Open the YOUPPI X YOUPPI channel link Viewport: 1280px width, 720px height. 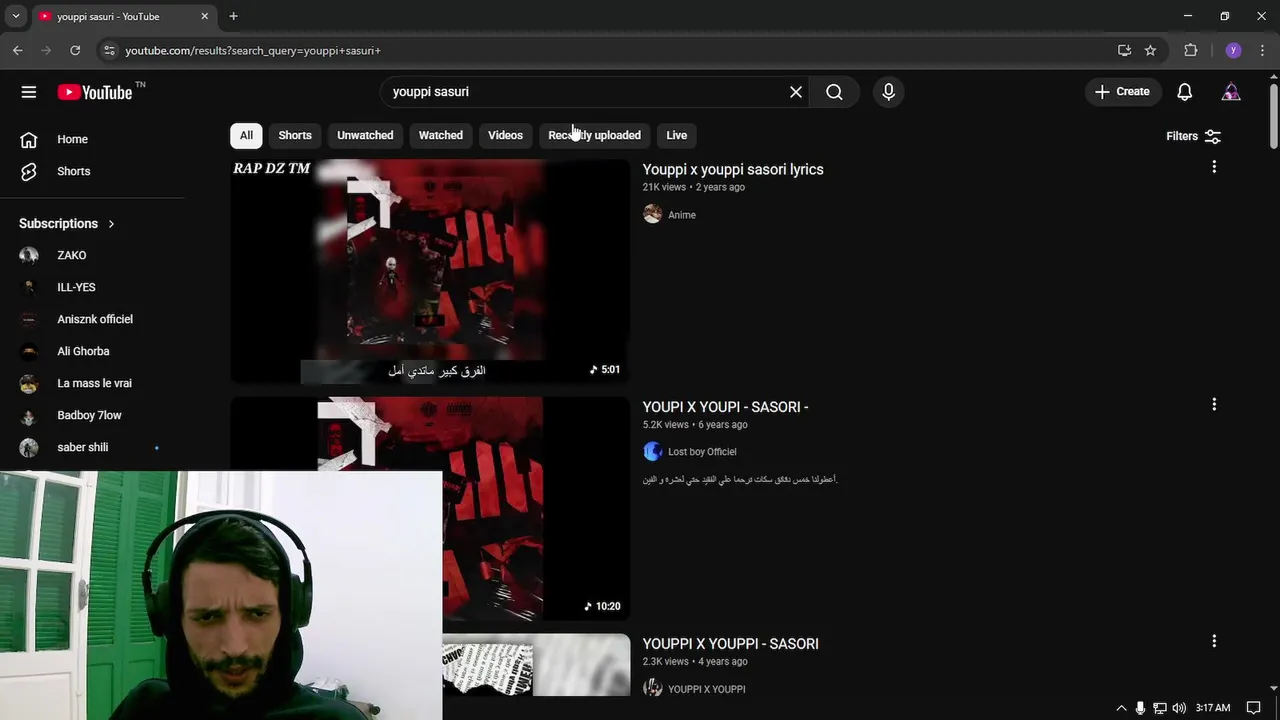tap(706, 689)
